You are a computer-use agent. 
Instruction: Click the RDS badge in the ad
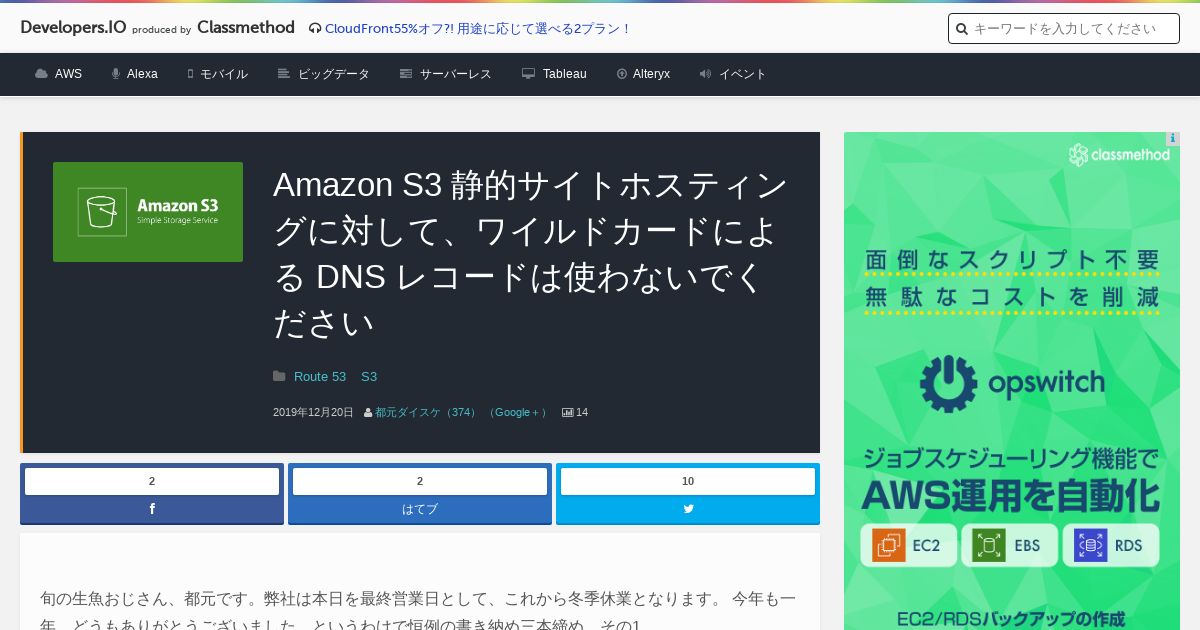click(1111, 546)
